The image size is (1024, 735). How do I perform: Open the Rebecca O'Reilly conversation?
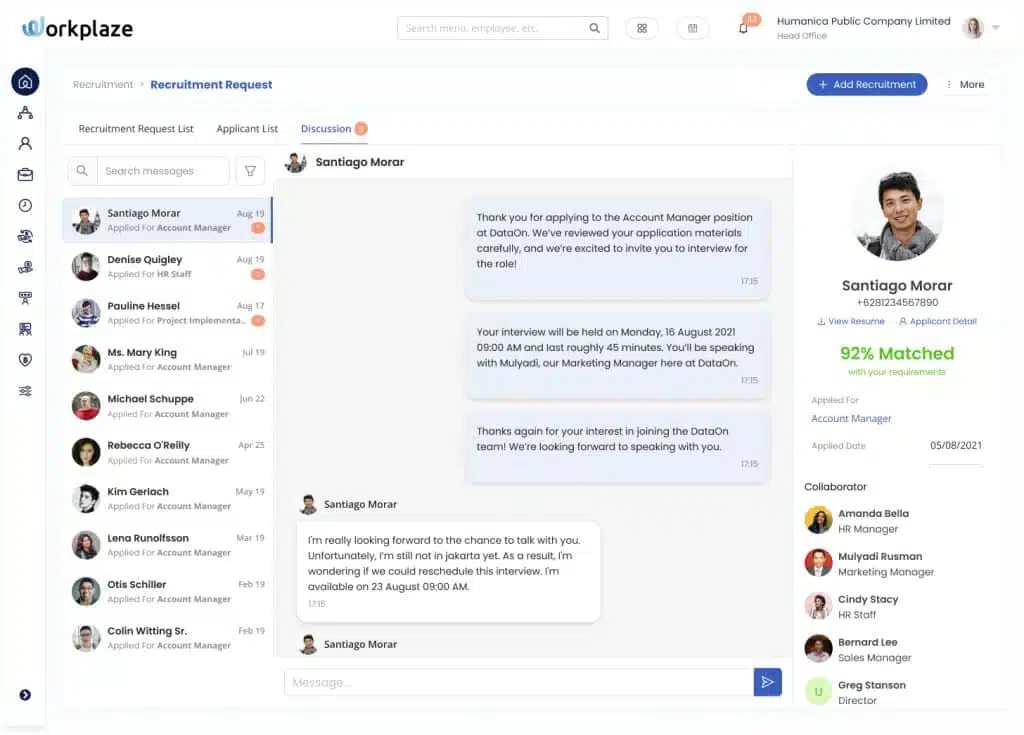coord(167,452)
